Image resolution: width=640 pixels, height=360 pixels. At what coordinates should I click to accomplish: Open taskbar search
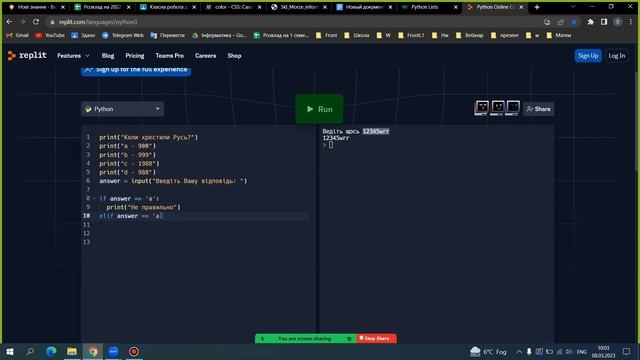tap(30, 351)
